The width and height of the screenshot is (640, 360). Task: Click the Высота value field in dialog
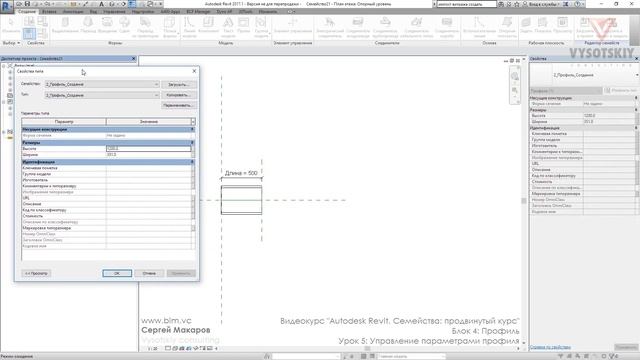pos(149,149)
